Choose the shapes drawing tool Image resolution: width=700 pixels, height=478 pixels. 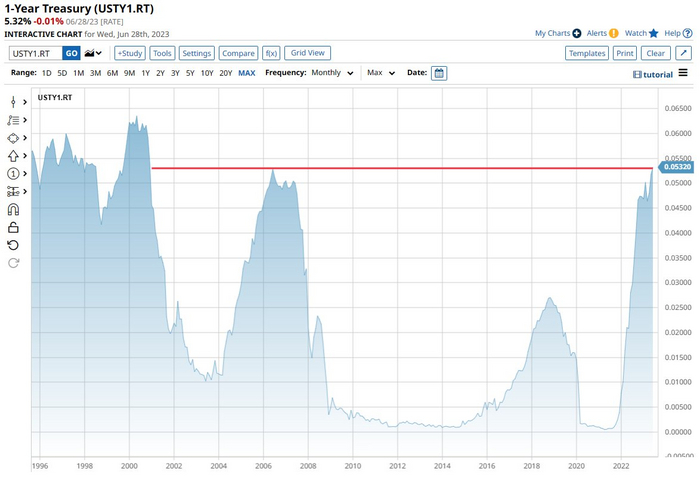tap(13, 138)
